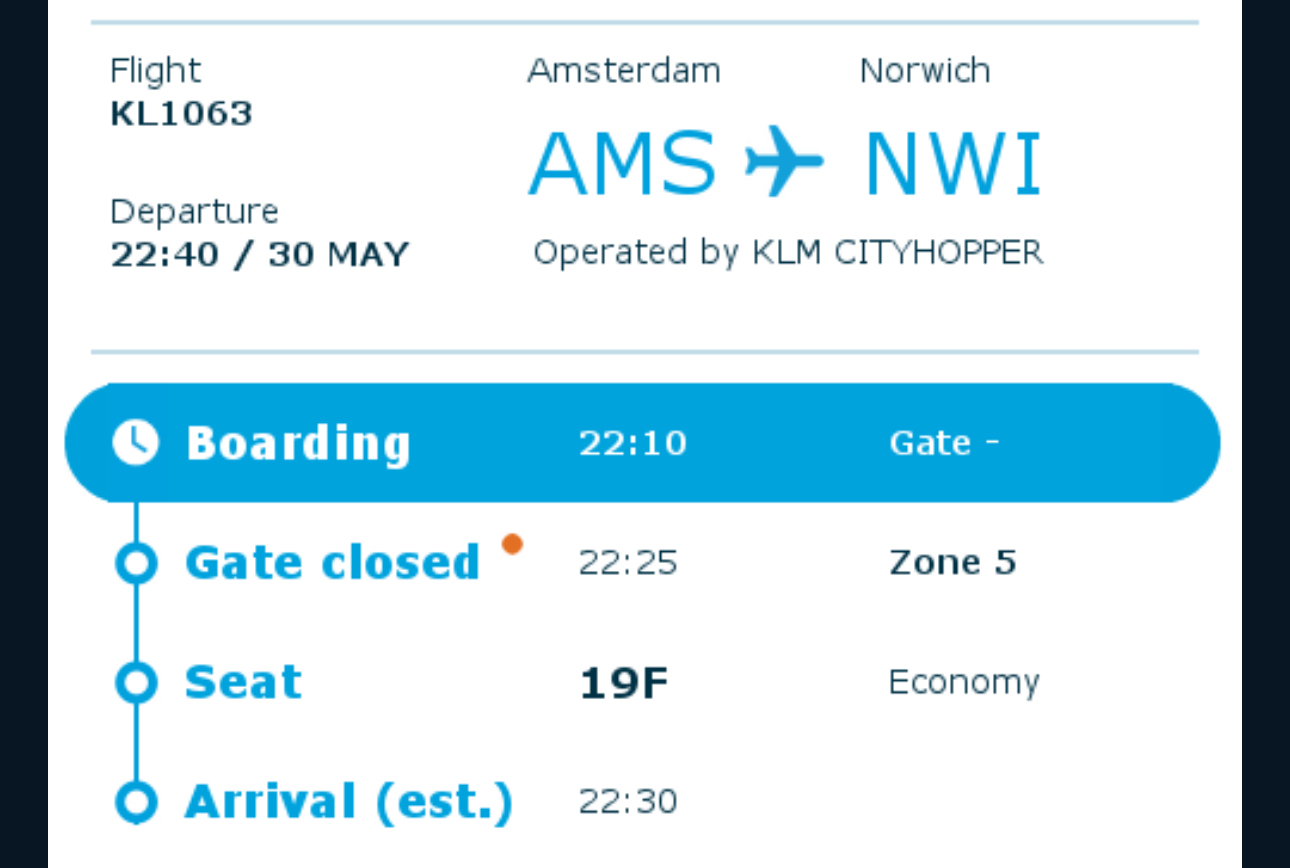Select flight number KL1063
1290x868 pixels.
[x=181, y=113]
